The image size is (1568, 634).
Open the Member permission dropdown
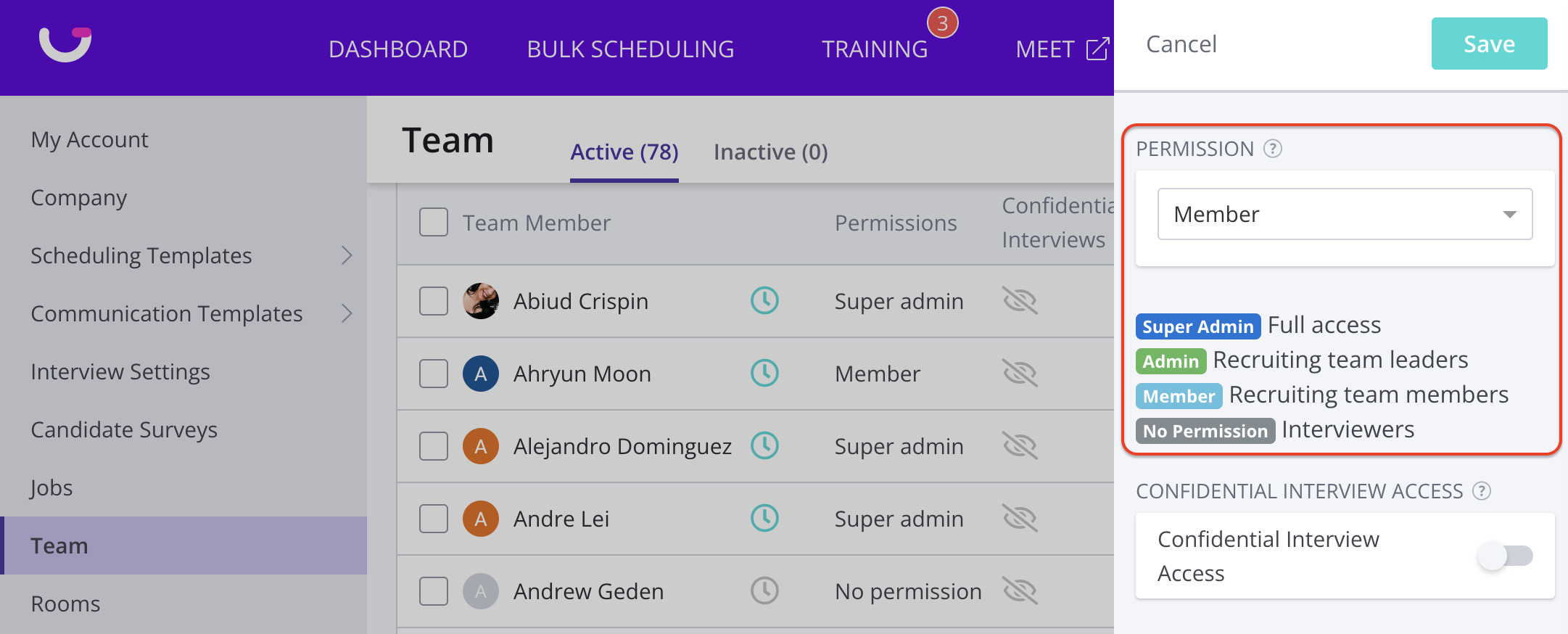click(1345, 214)
